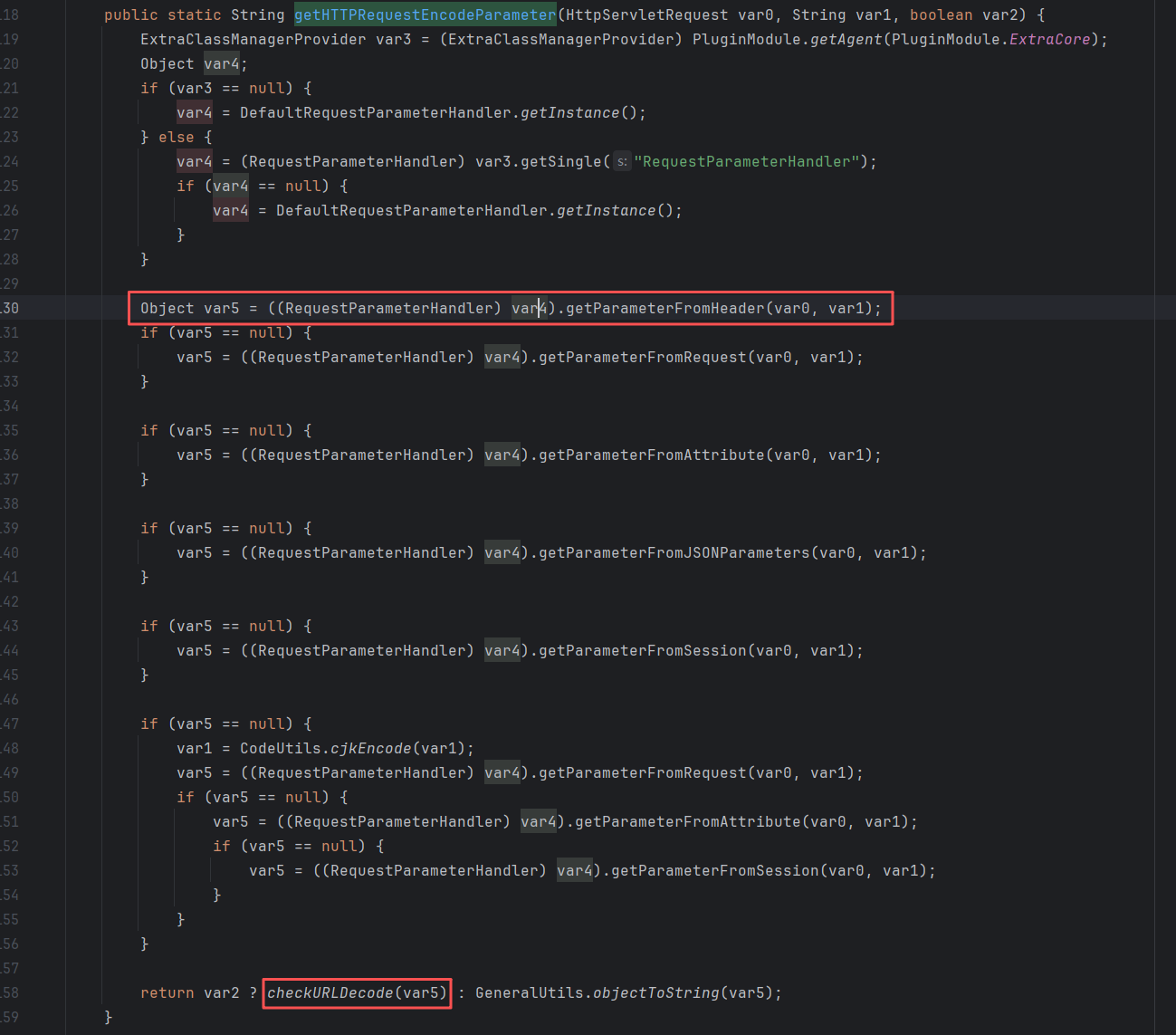
Task: Click line number 30 in the gutter
Action: coord(10,309)
